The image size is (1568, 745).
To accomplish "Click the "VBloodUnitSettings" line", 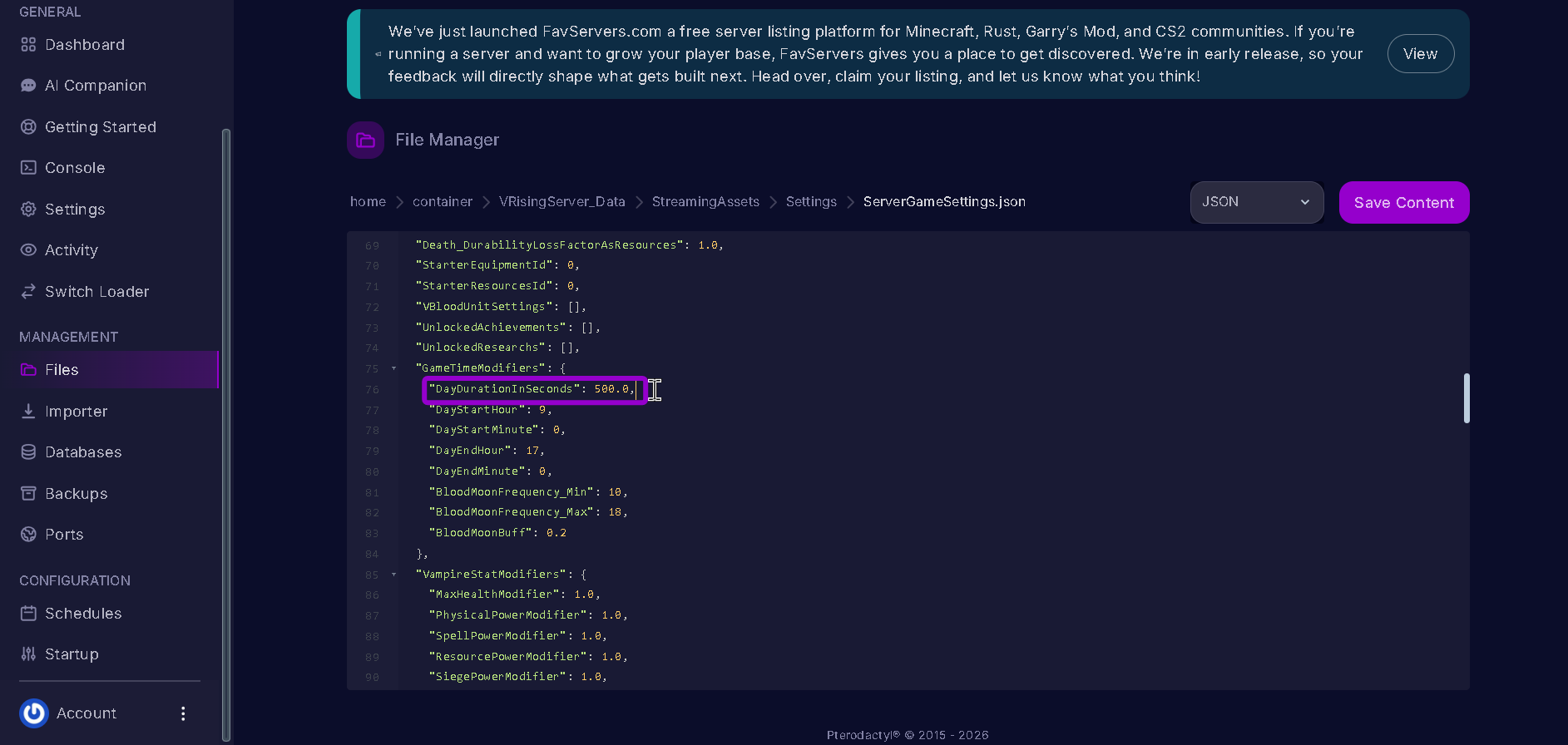I will point(501,307).
